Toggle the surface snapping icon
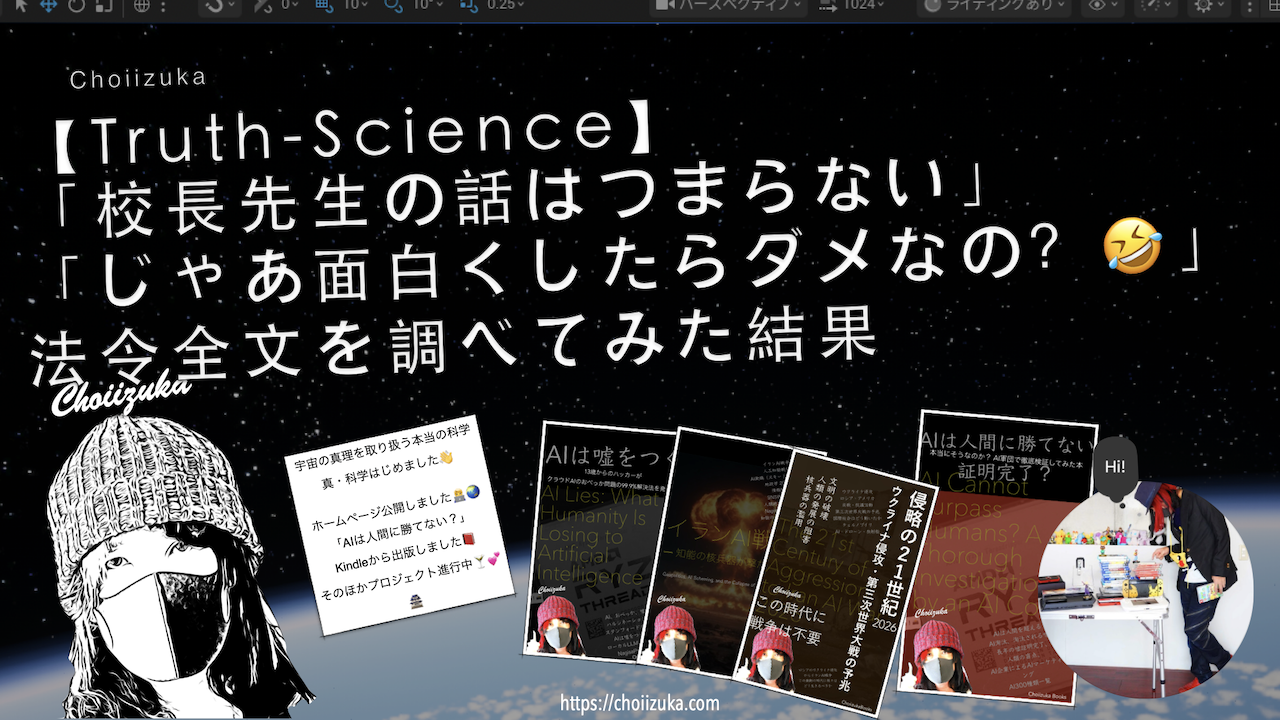 coord(263,5)
